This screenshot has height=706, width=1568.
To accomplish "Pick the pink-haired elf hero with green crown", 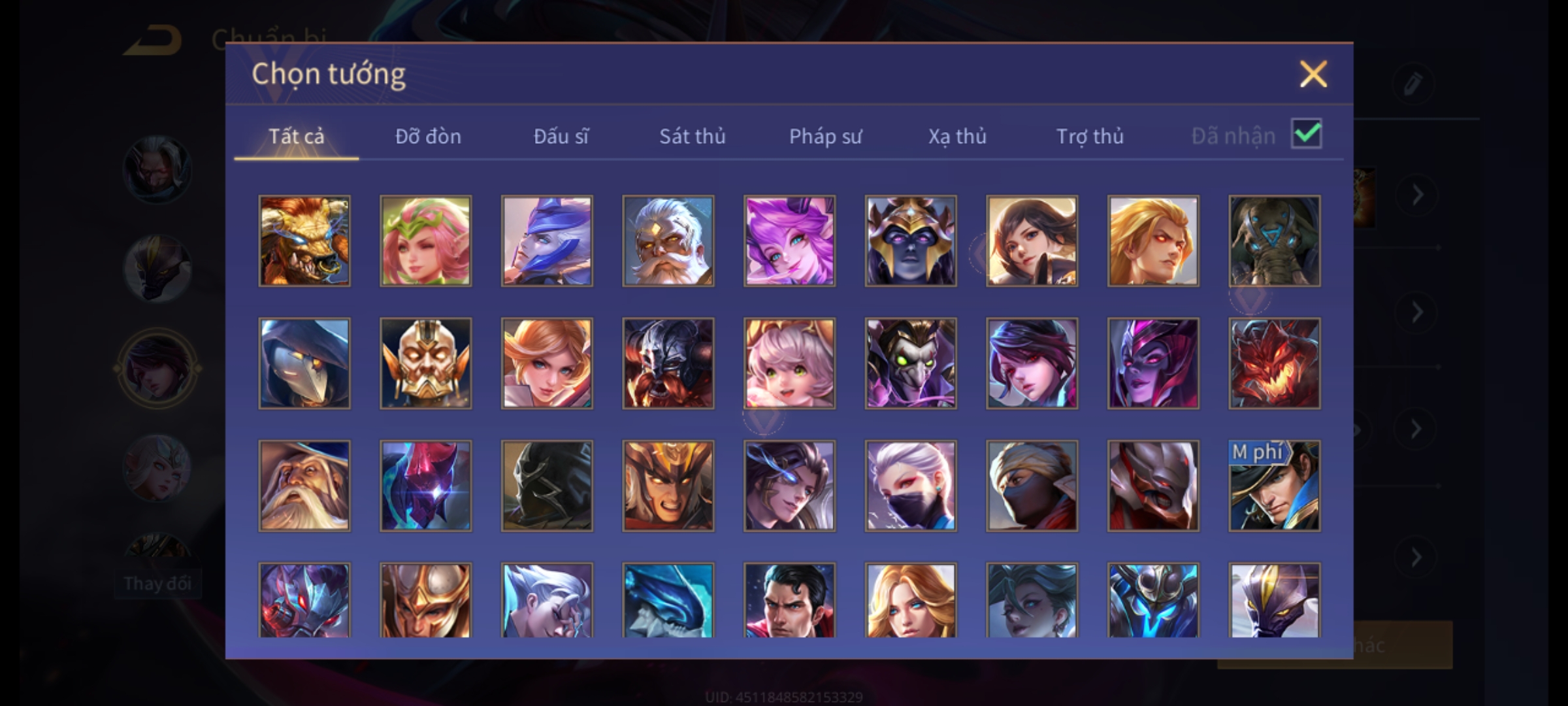I will click(425, 241).
